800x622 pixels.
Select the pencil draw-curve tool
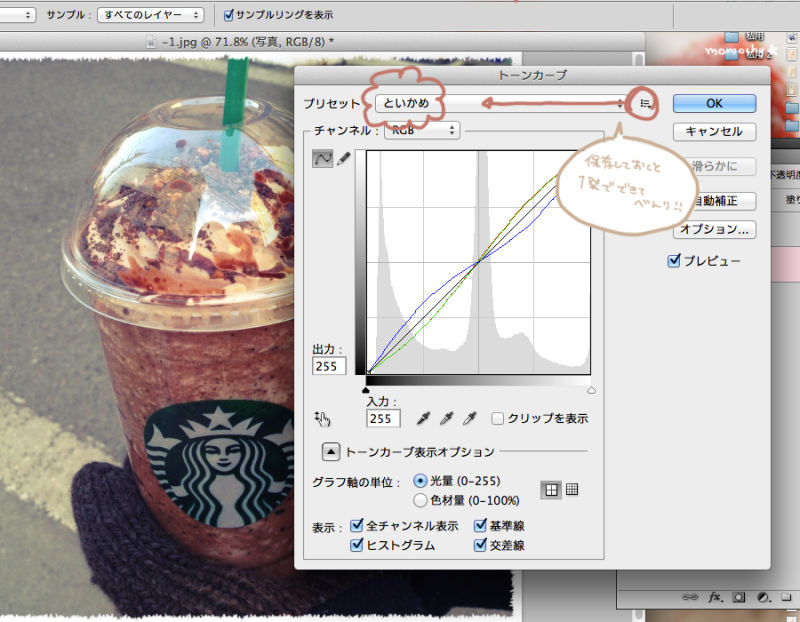point(343,159)
